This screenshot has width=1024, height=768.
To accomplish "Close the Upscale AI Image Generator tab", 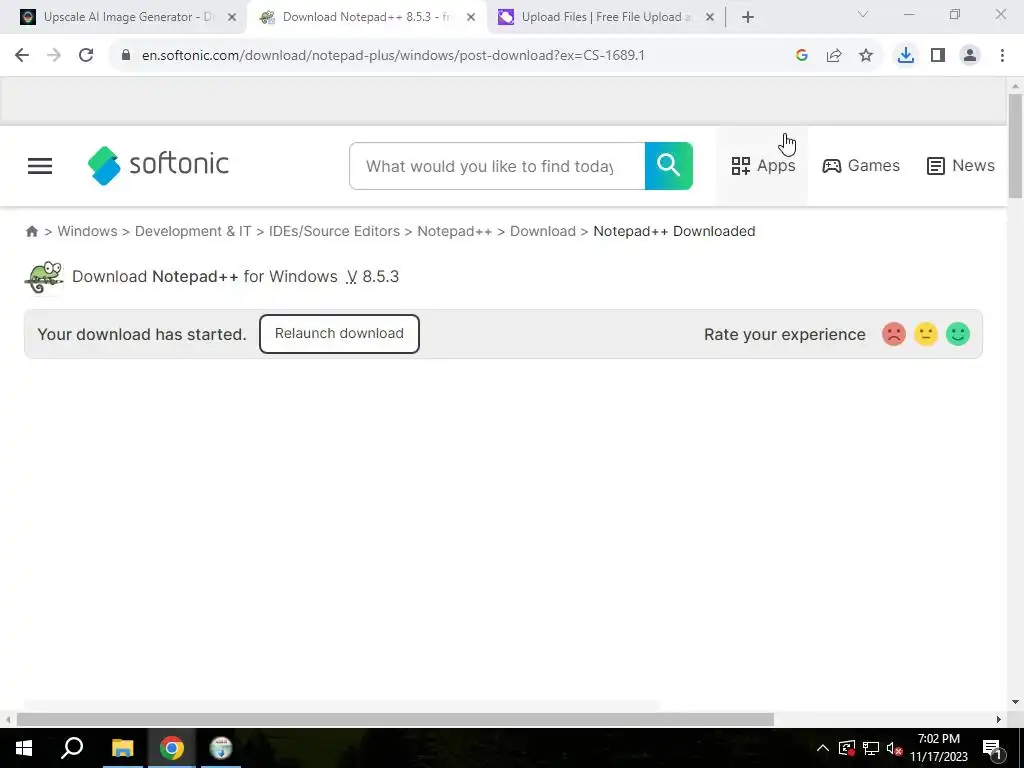I will pyautogui.click(x=232, y=18).
